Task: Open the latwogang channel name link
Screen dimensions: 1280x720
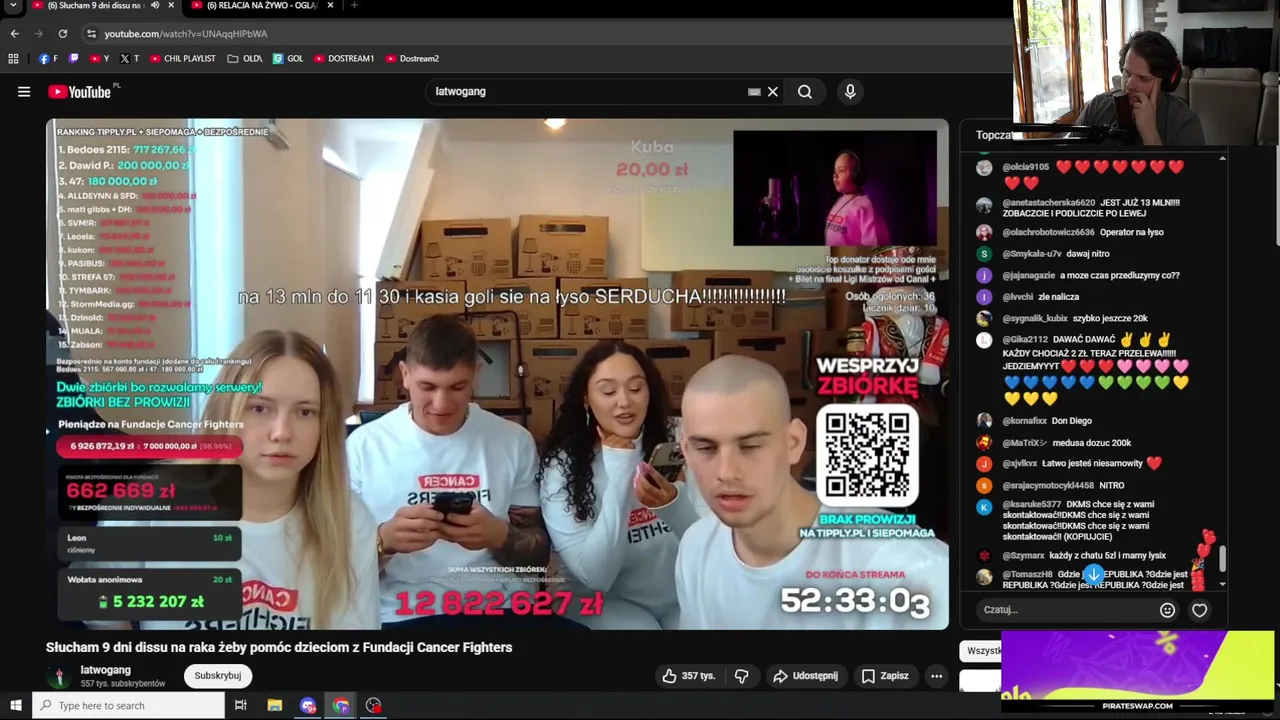Action: point(105,670)
